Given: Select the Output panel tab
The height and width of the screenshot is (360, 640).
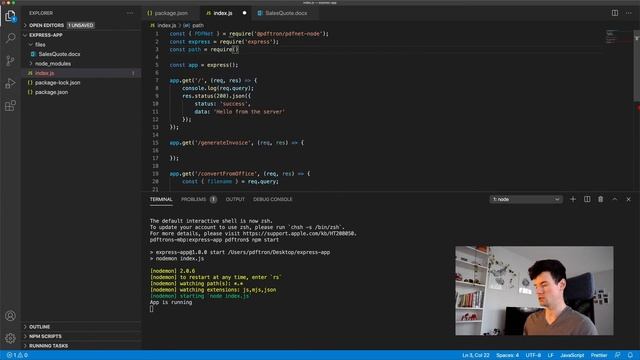Looking at the screenshot, I should (x=235, y=199).
